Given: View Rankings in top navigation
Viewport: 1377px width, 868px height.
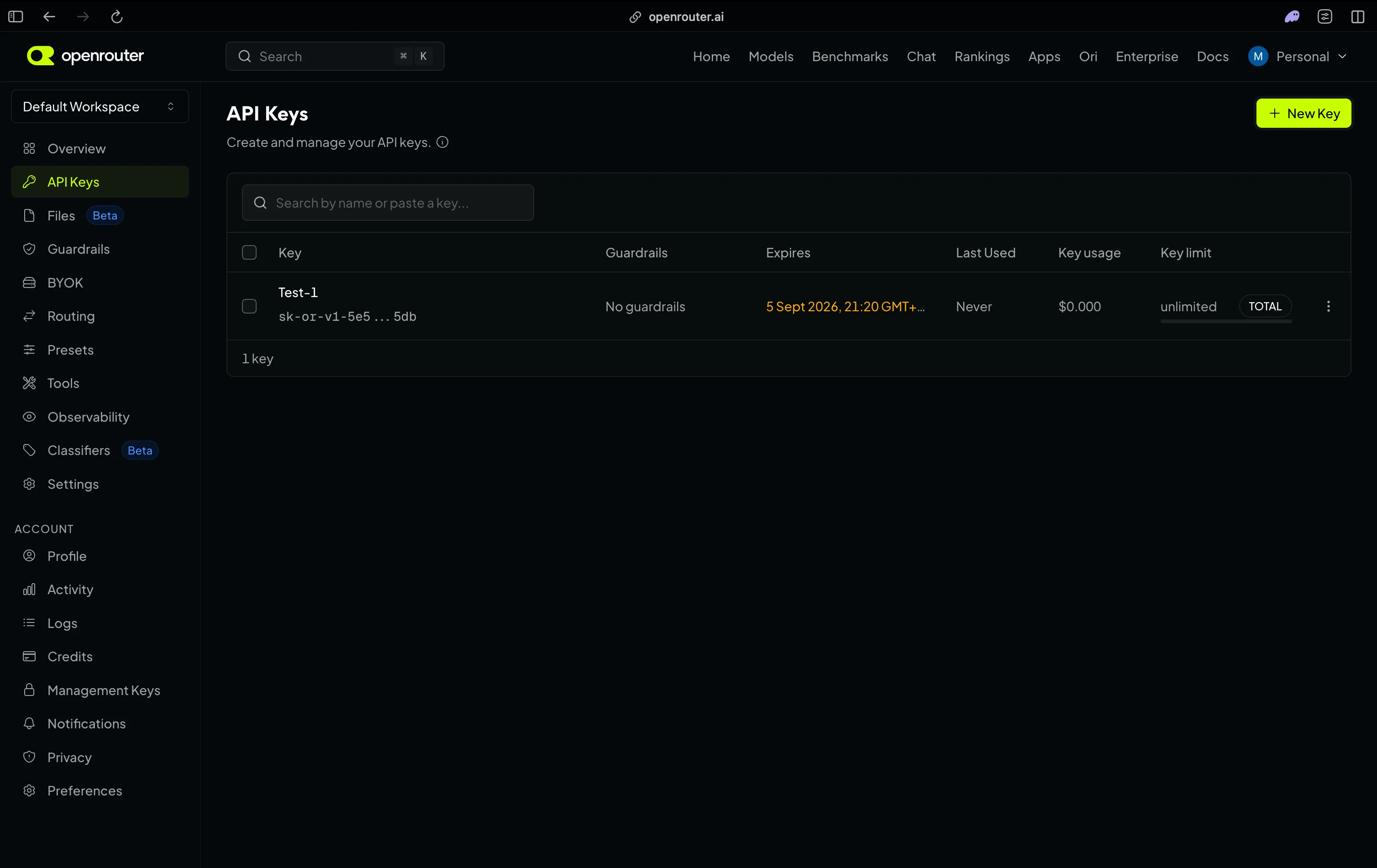Looking at the screenshot, I should pyautogui.click(x=982, y=56).
